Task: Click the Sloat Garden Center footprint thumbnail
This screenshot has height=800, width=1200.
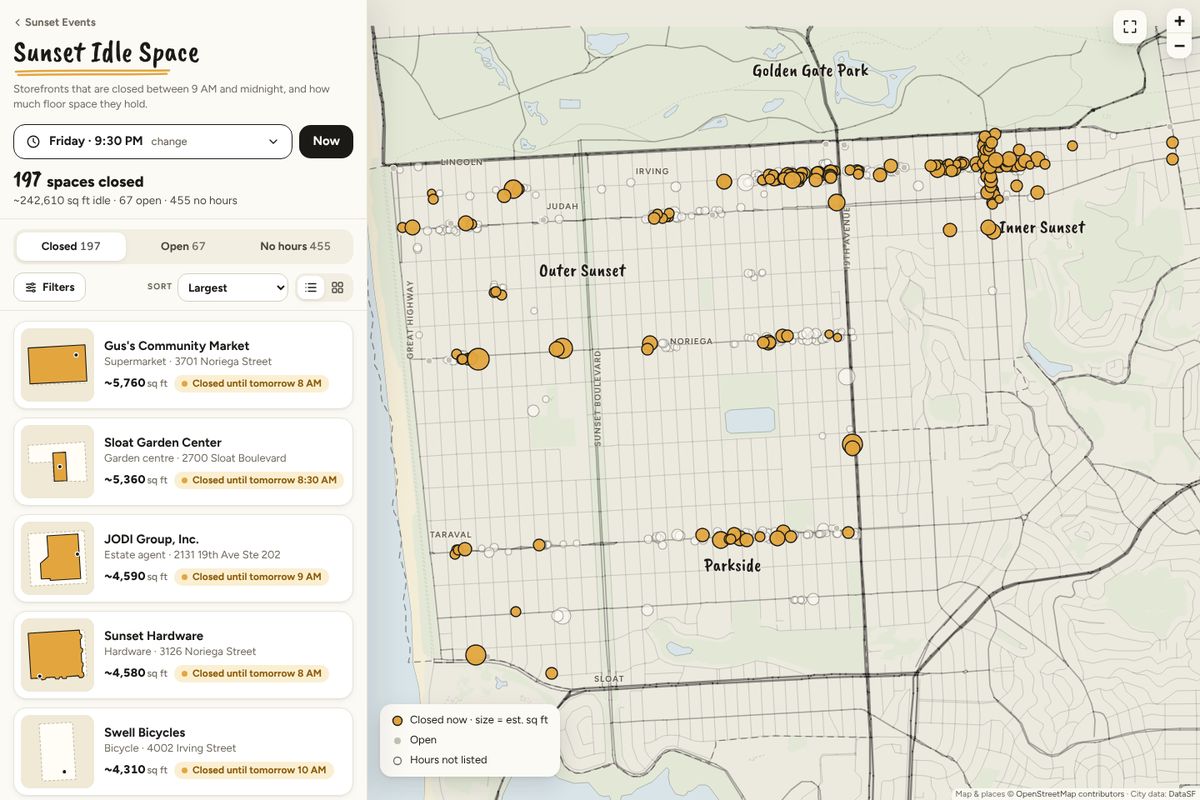Action: coord(57,462)
